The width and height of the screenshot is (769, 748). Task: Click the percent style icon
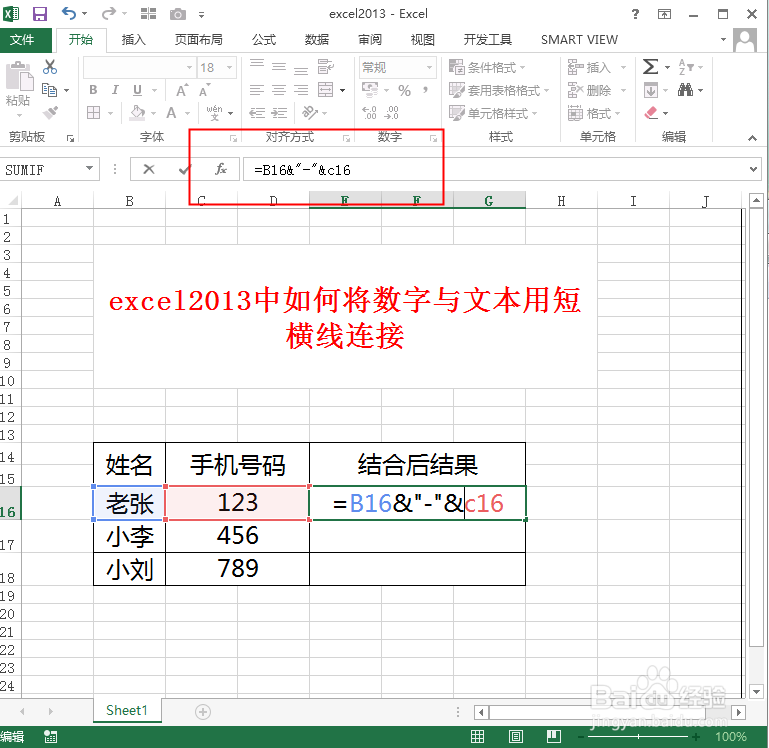(405, 90)
